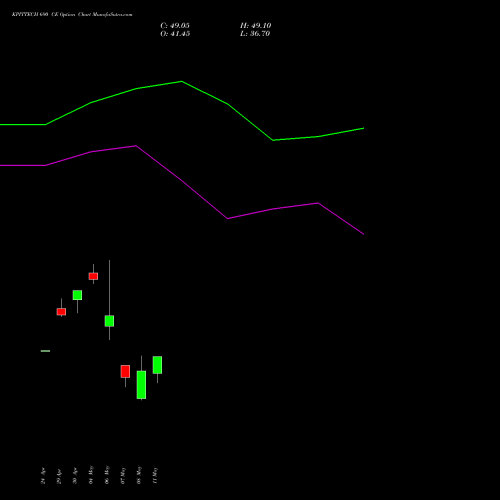Select the low value 'L: 36.70'
This screenshot has width=500, height=500.
[x=255, y=34]
